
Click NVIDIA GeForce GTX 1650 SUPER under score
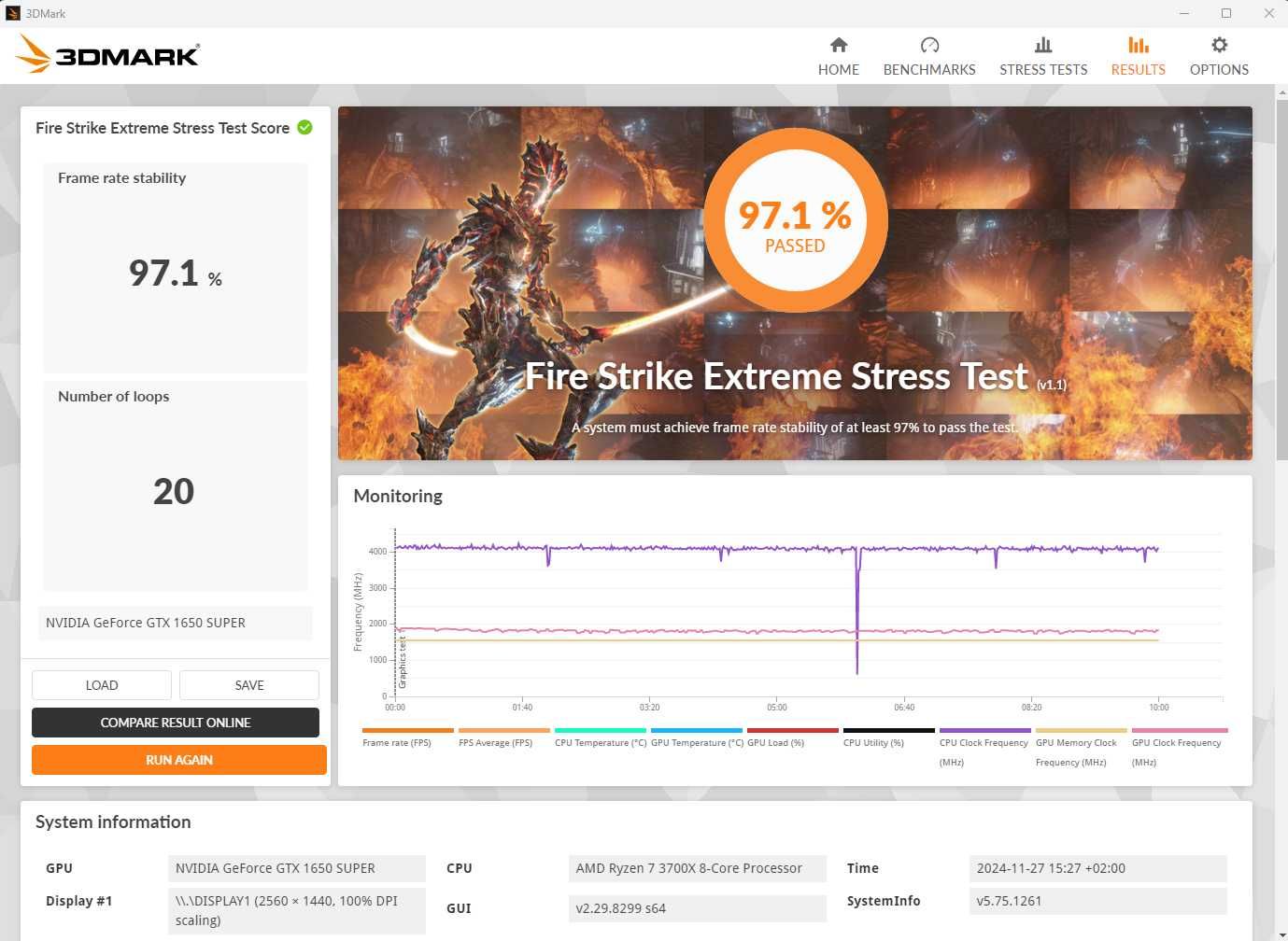point(176,623)
